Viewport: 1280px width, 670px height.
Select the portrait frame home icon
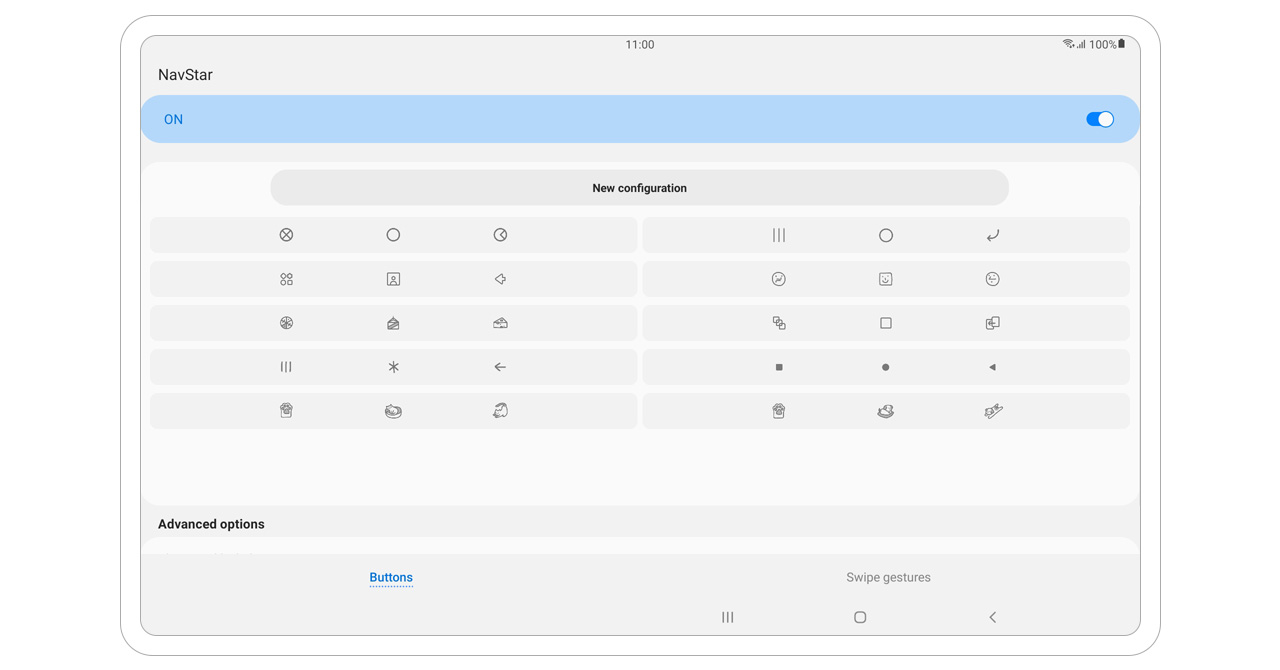coord(393,279)
